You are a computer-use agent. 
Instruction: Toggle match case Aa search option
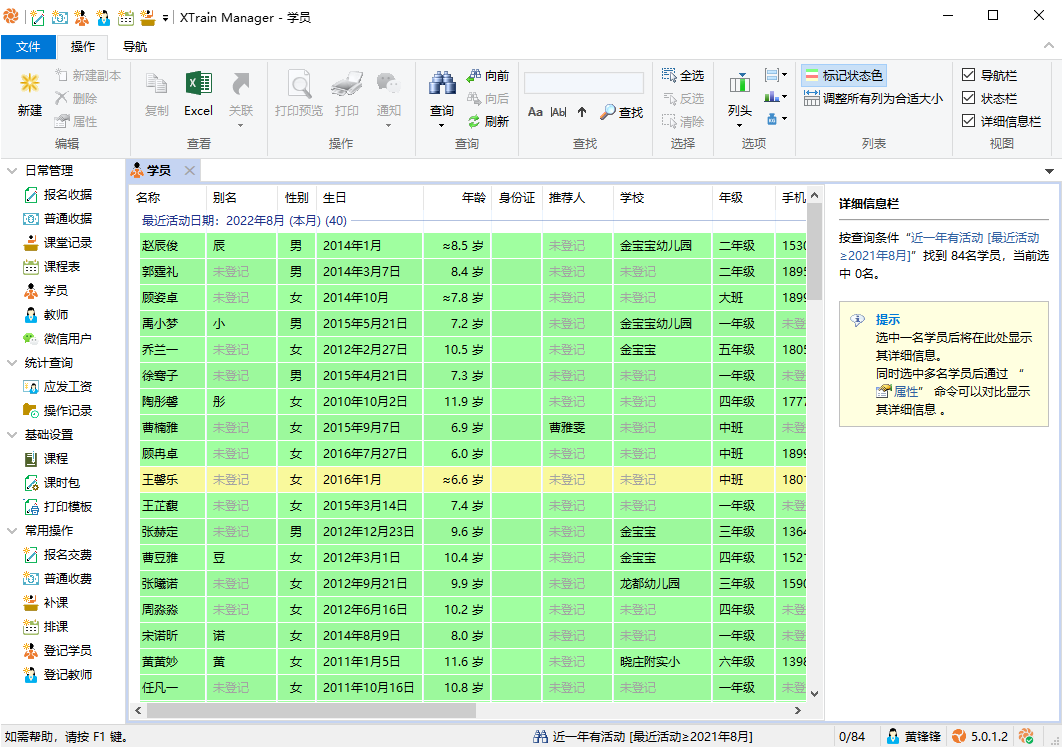point(535,112)
